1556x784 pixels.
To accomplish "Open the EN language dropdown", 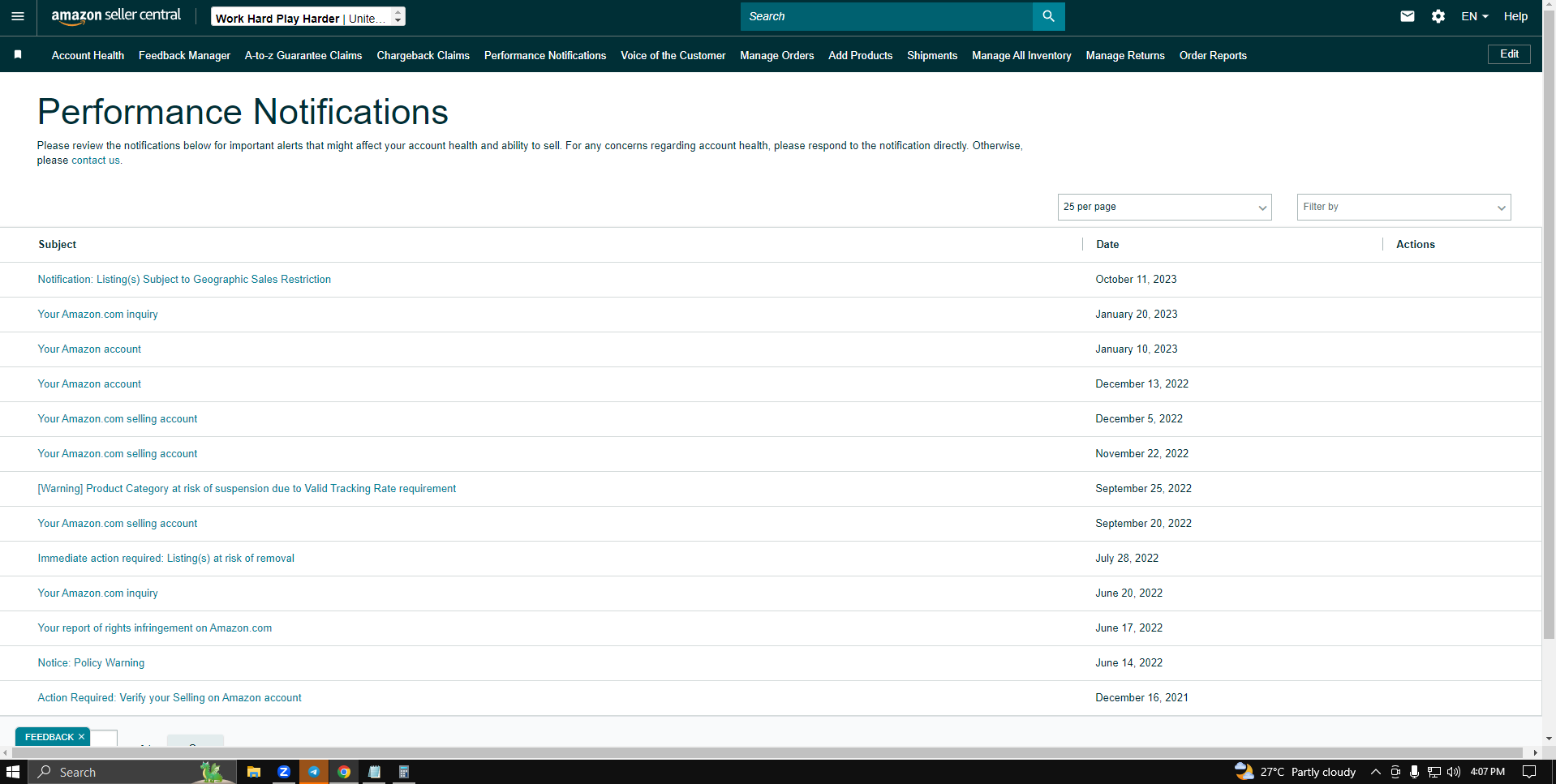I will [x=1474, y=16].
